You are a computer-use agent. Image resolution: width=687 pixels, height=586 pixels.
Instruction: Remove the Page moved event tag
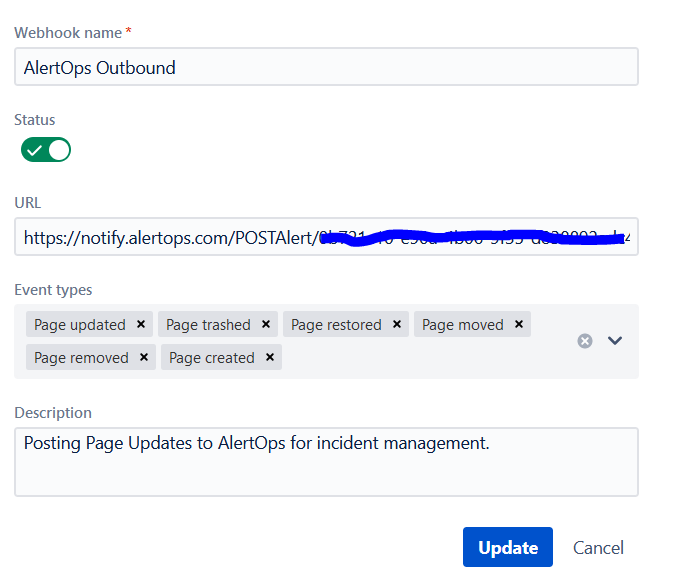519,325
